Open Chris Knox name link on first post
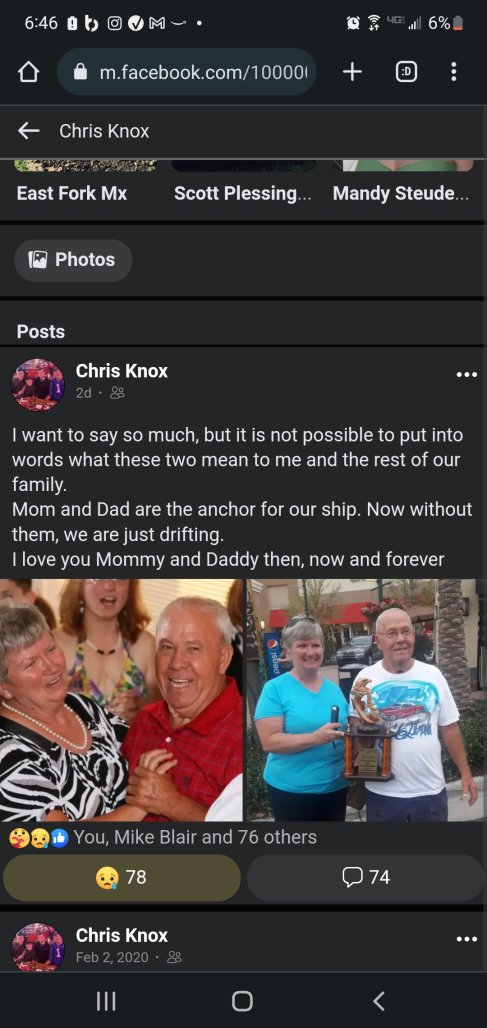 tap(122, 371)
